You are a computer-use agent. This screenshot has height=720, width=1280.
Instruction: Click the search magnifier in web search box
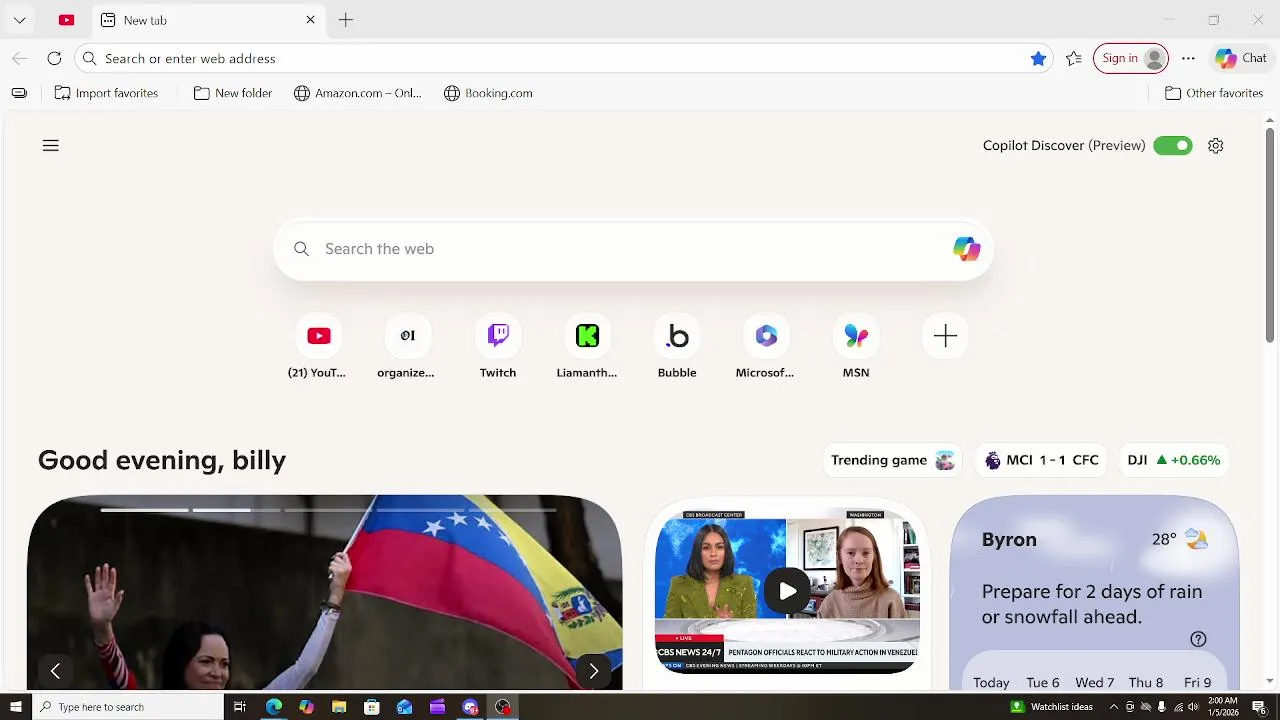coord(301,249)
